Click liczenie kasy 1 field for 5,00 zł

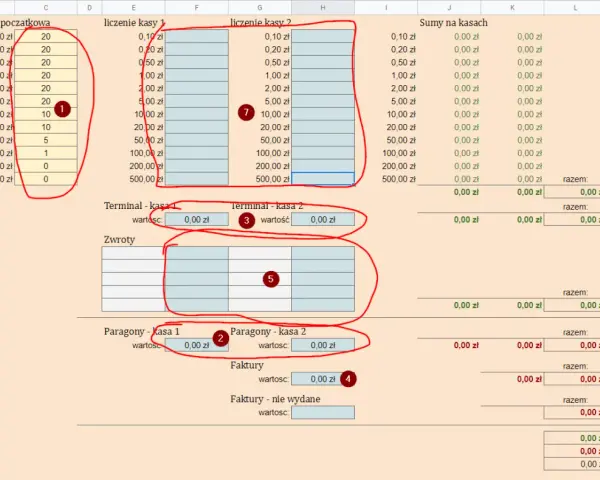click(197, 101)
